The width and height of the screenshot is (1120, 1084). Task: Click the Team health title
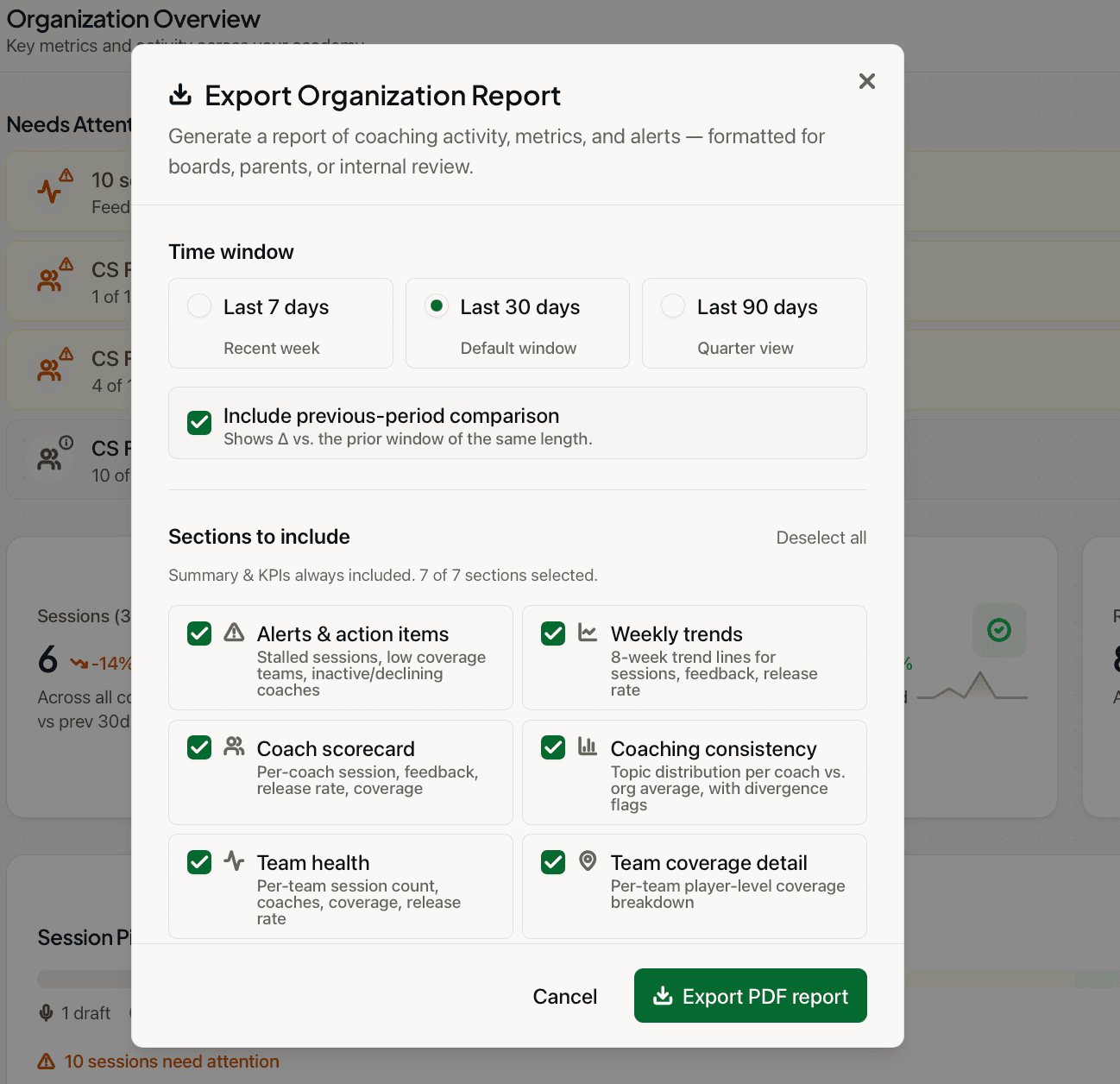pyautogui.click(x=313, y=863)
